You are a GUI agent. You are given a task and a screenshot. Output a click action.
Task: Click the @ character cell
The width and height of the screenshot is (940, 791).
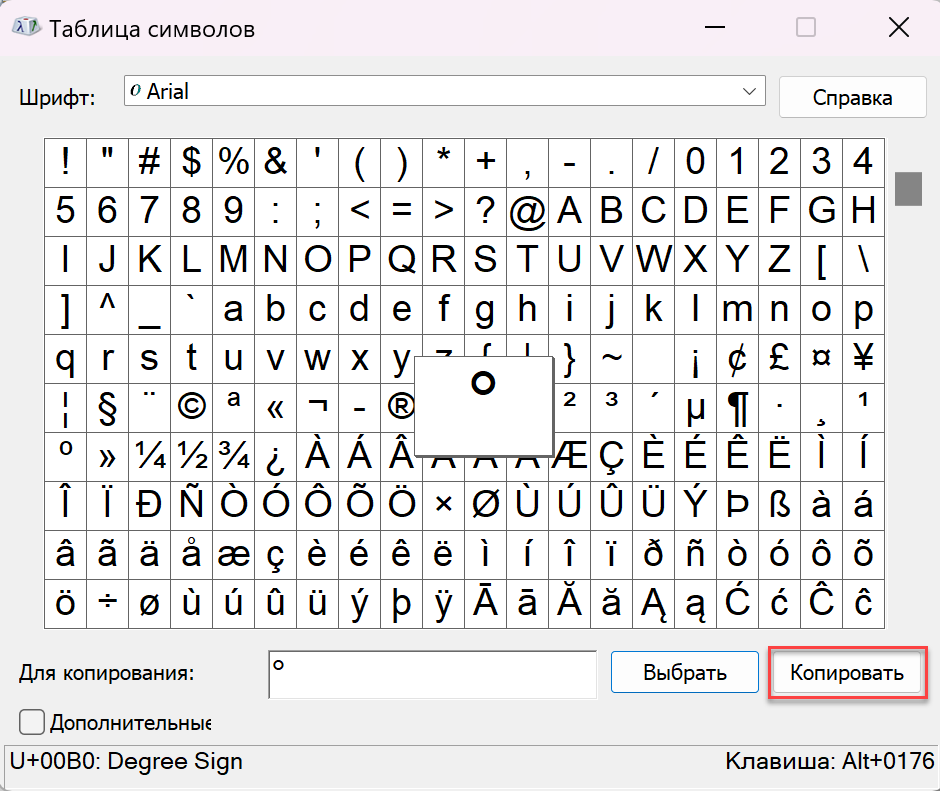click(527, 211)
